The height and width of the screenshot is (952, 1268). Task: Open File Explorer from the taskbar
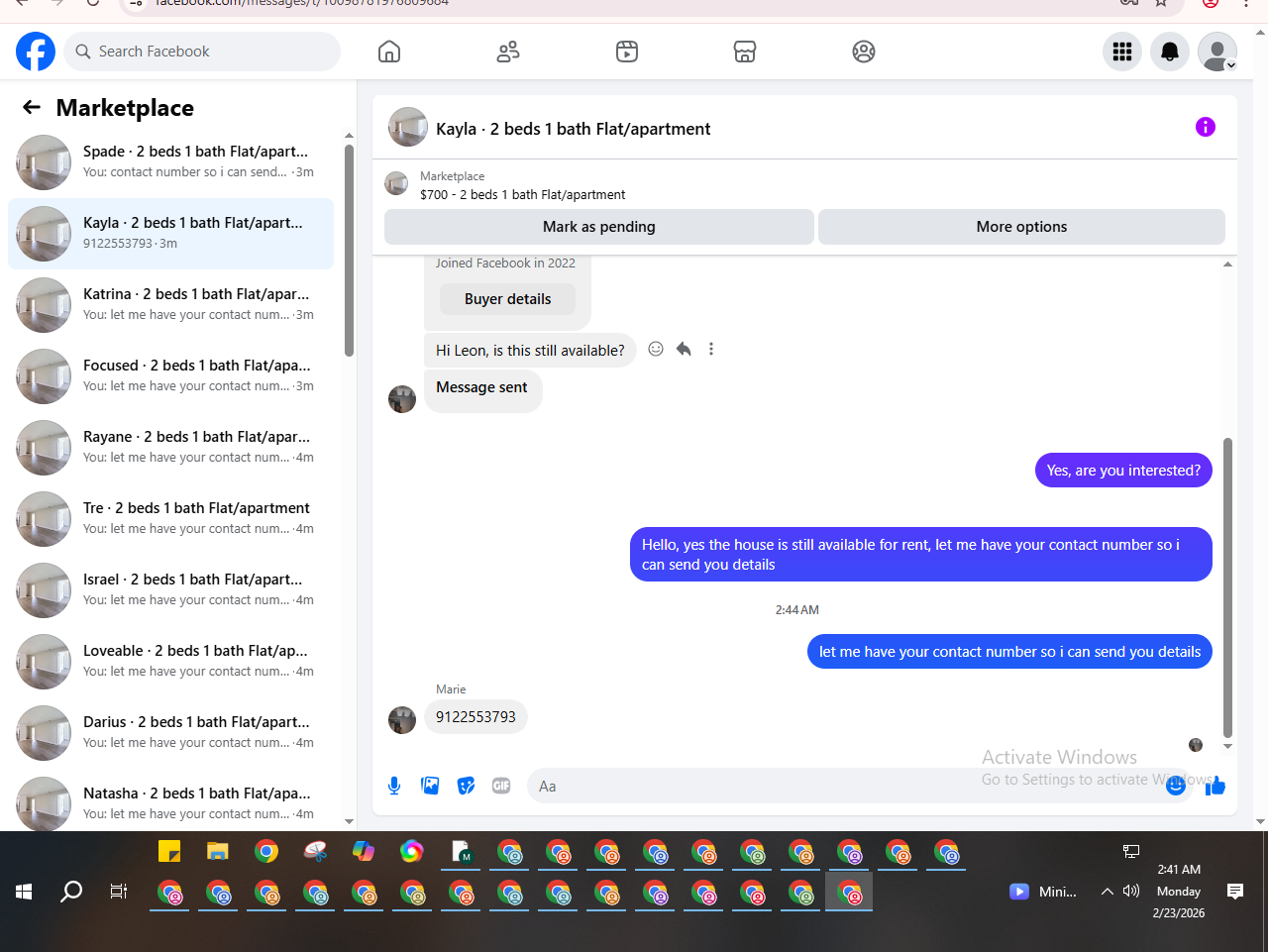click(x=218, y=851)
